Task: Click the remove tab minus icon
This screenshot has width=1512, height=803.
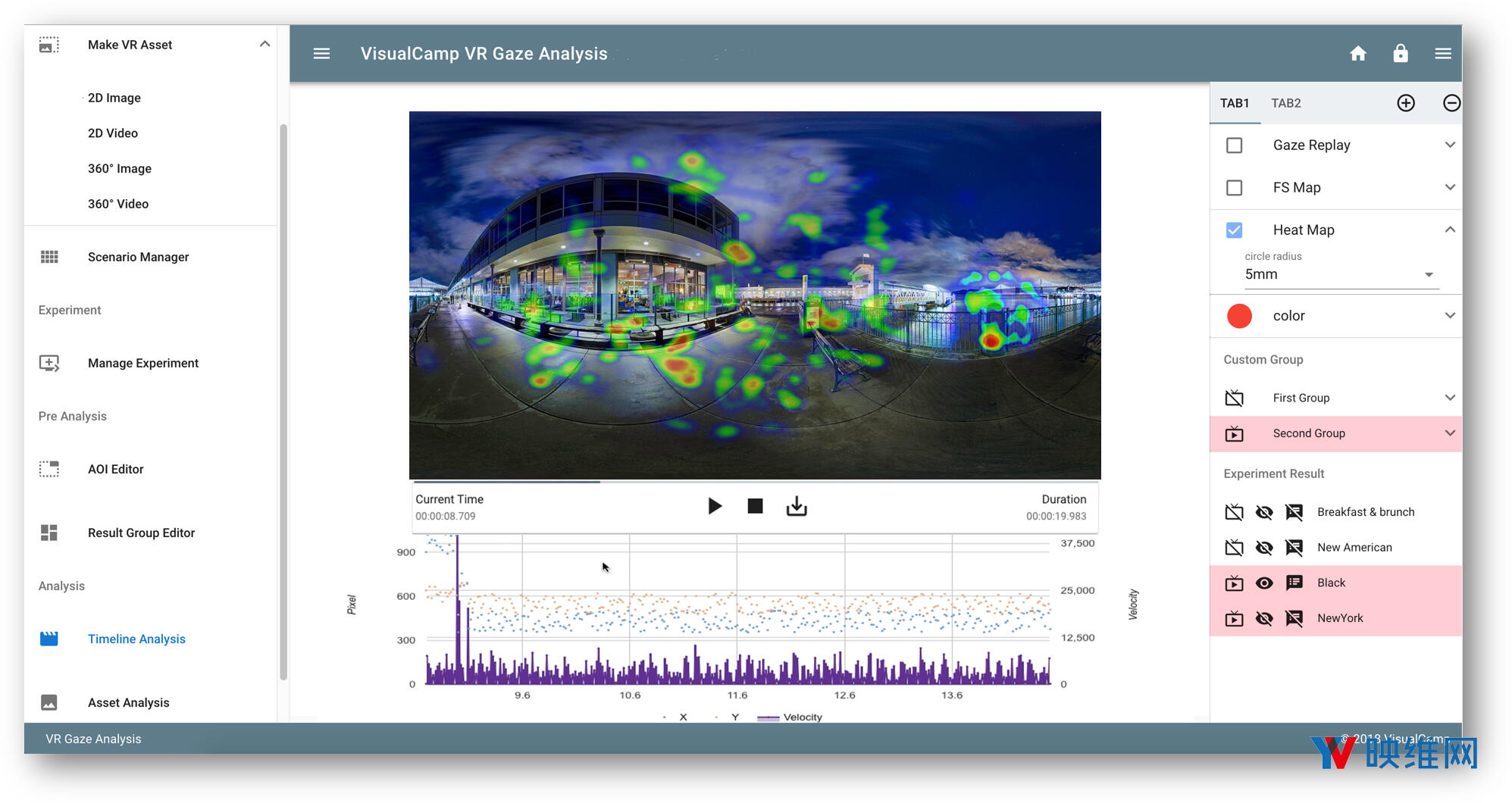Action: click(x=1451, y=103)
